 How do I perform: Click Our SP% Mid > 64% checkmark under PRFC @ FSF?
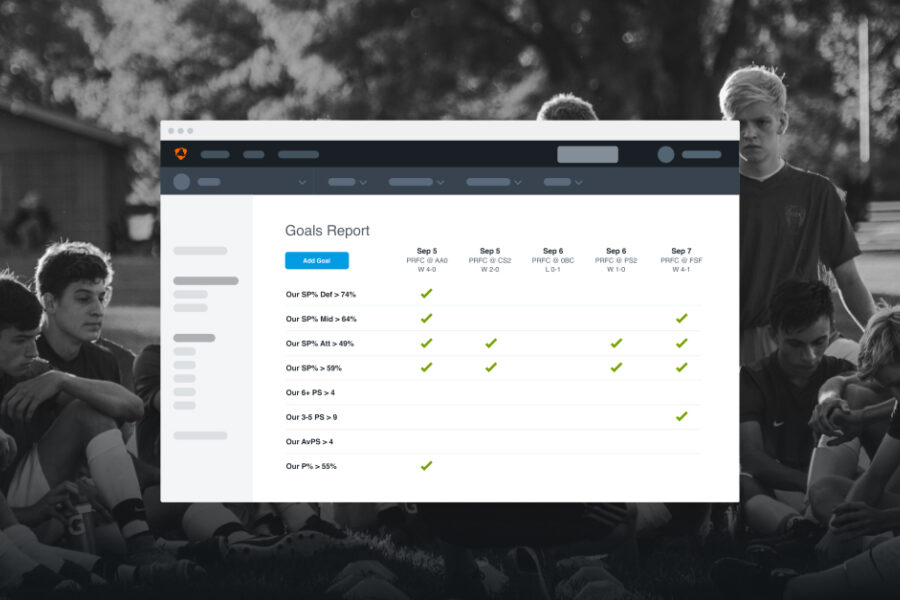681,318
